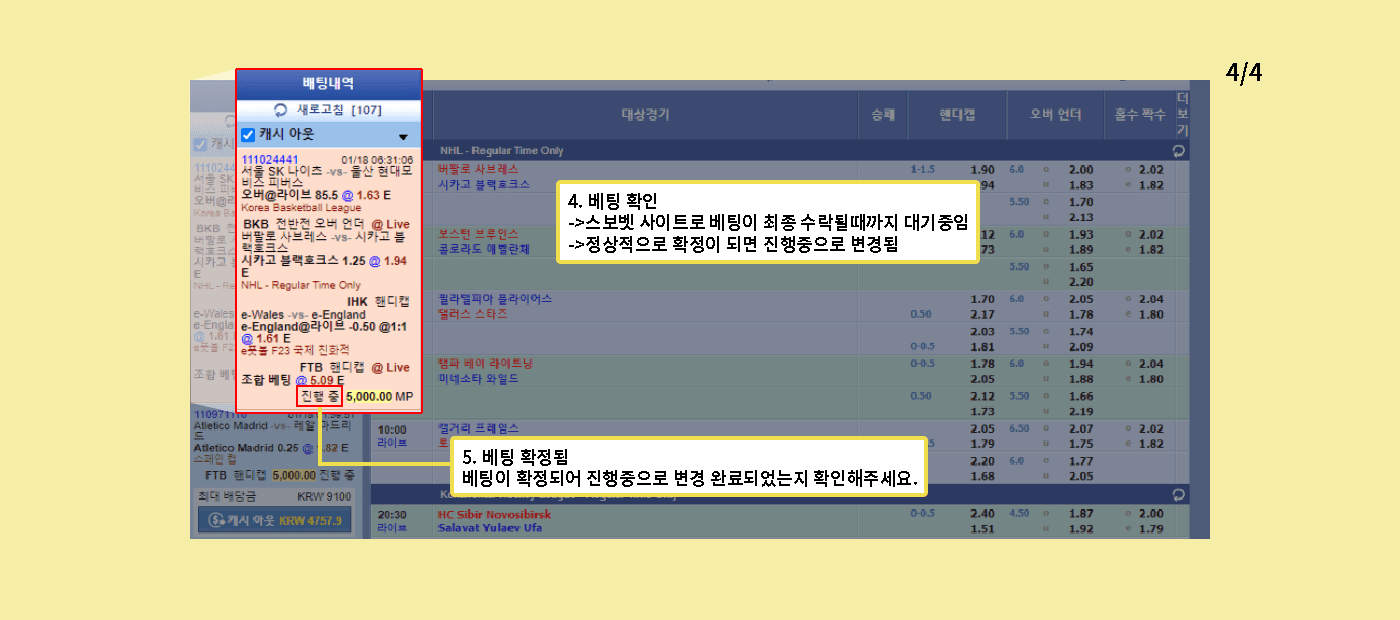
Task: Click the 승패 column header
Action: [883, 114]
